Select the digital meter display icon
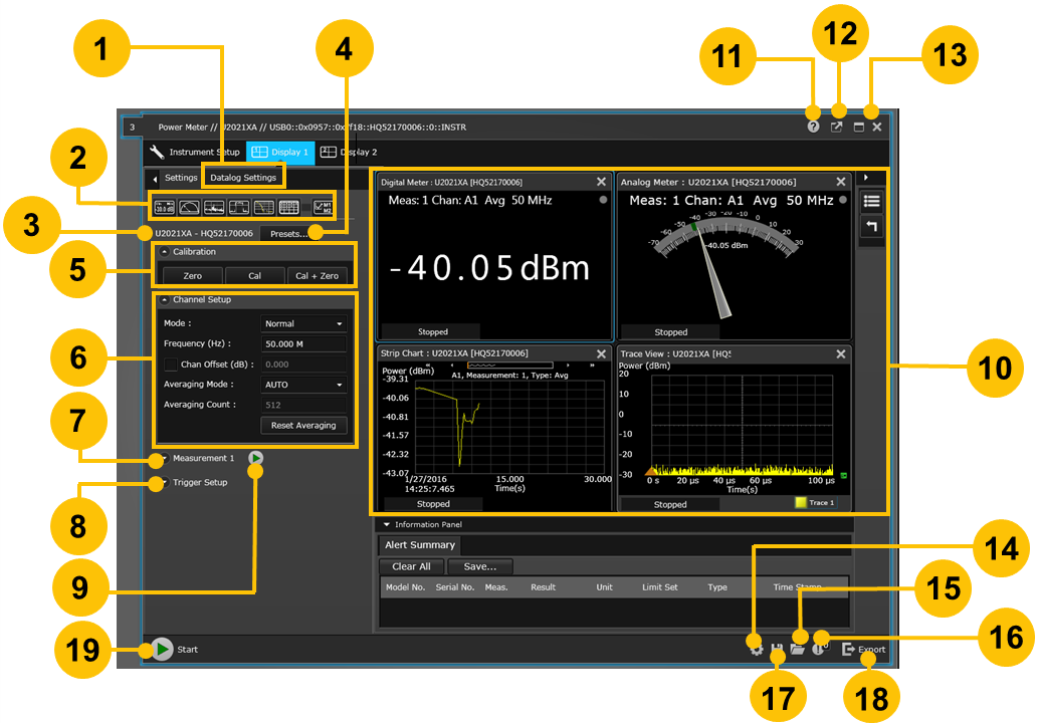 pyautogui.click(x=163, y=207)
